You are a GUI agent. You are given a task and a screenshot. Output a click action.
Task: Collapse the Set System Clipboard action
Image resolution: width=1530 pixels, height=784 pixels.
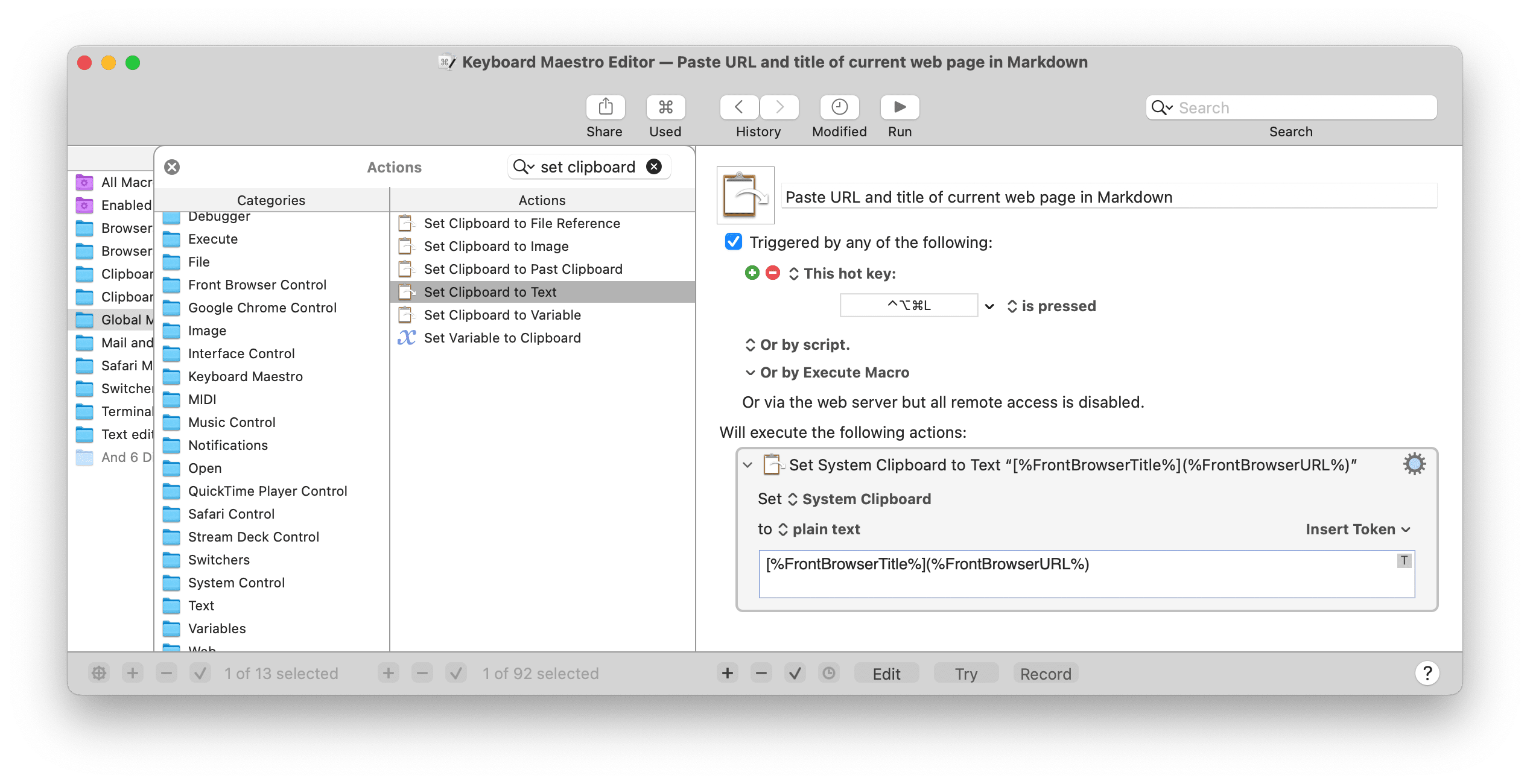(748, 465)
